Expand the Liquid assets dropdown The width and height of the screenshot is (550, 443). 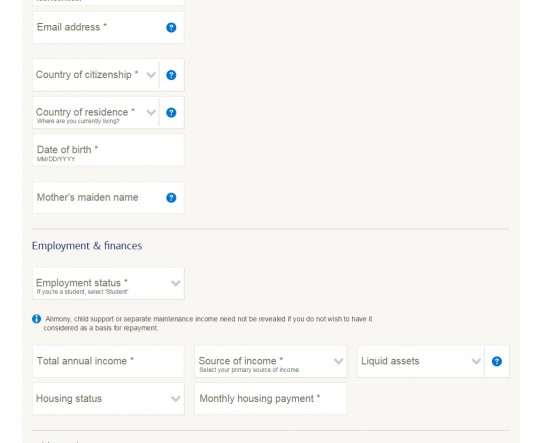[421, 361]
